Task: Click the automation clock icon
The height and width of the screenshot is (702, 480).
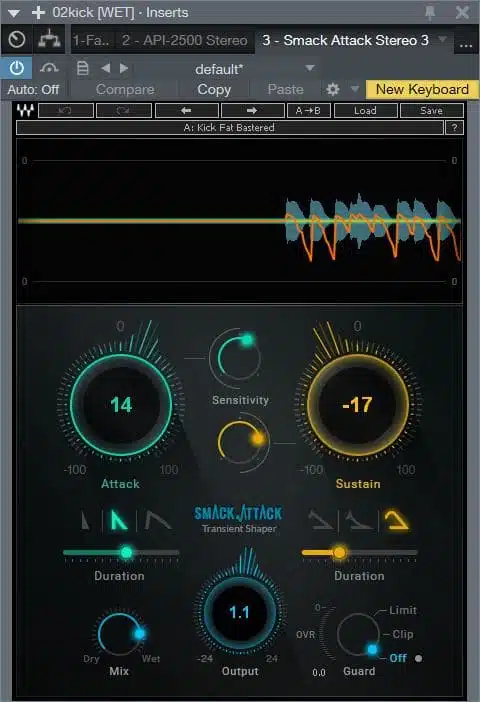Action: [17, 40]
